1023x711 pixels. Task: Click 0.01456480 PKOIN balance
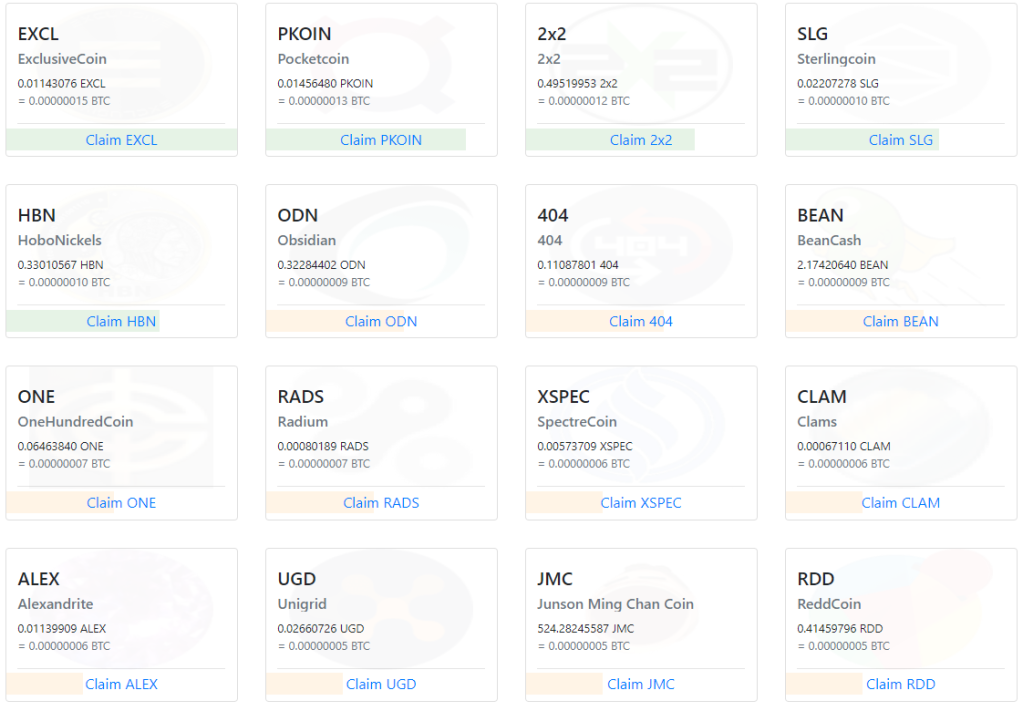tap(326, 83)
